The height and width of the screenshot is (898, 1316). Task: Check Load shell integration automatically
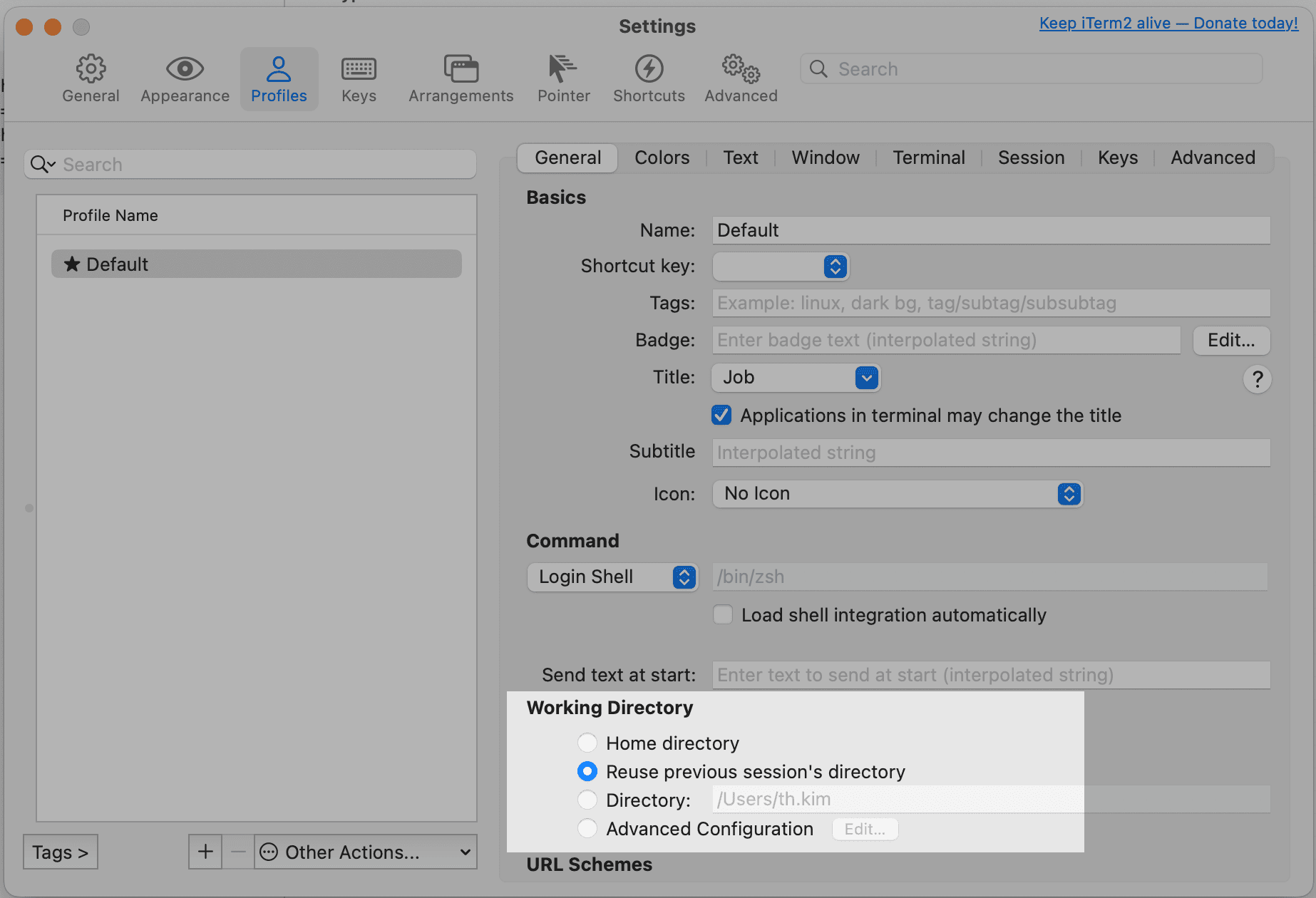[x=722, y=614]
